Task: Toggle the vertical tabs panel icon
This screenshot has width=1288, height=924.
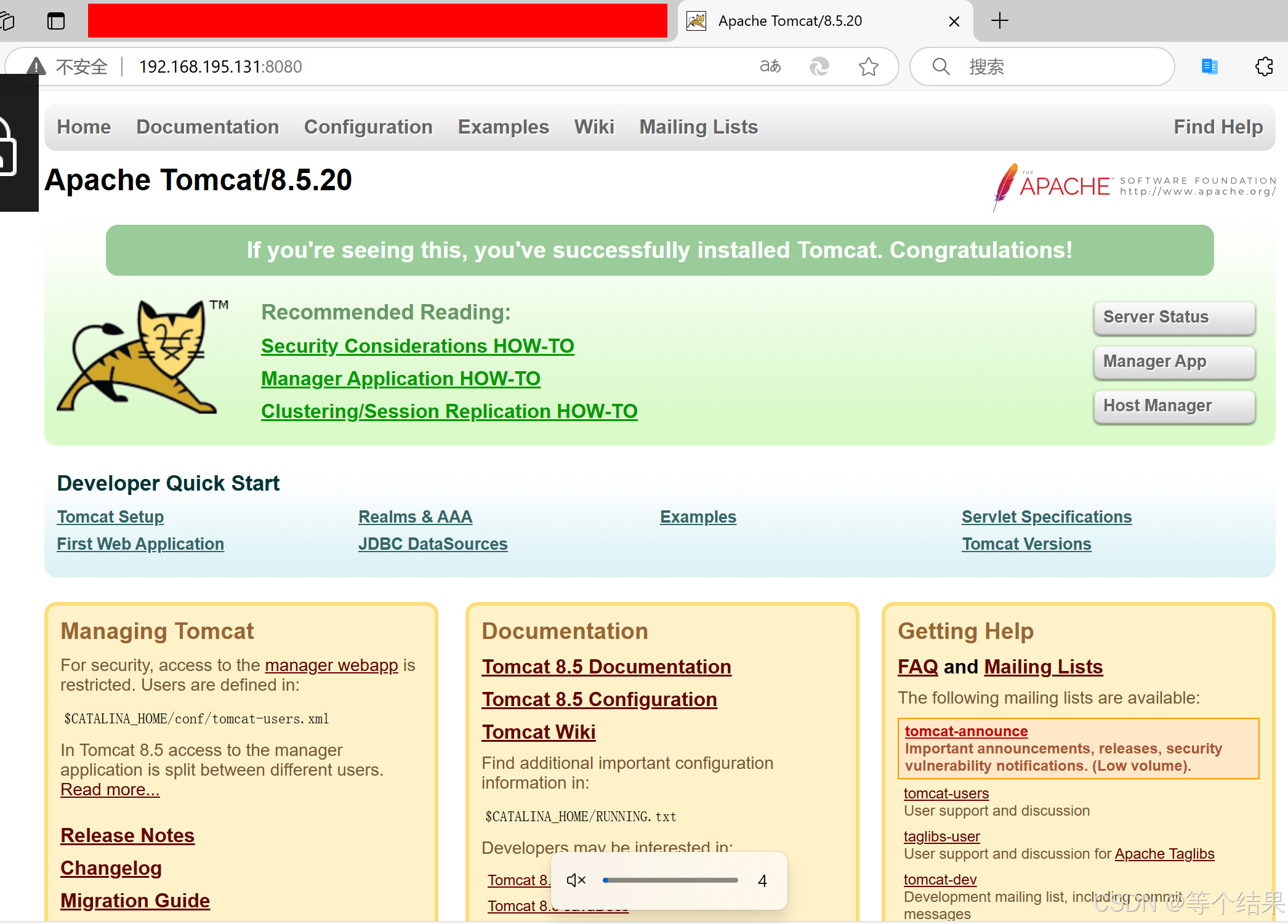Action: [56, 21]
